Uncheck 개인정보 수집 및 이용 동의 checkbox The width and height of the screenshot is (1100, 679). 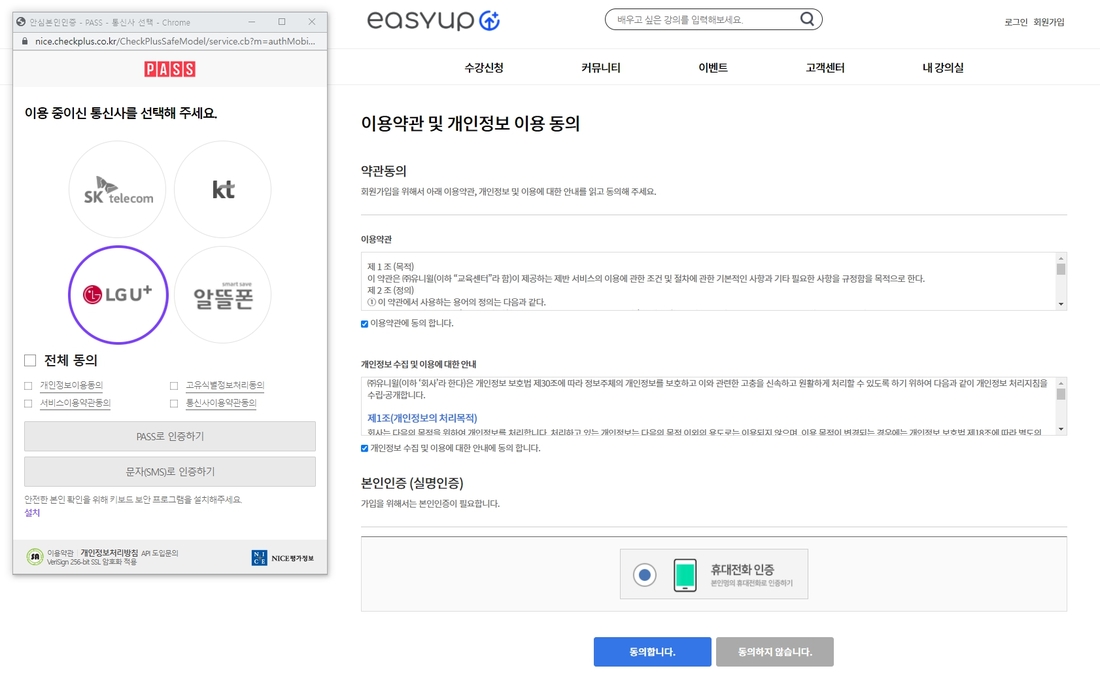click(x=365, y=449)
